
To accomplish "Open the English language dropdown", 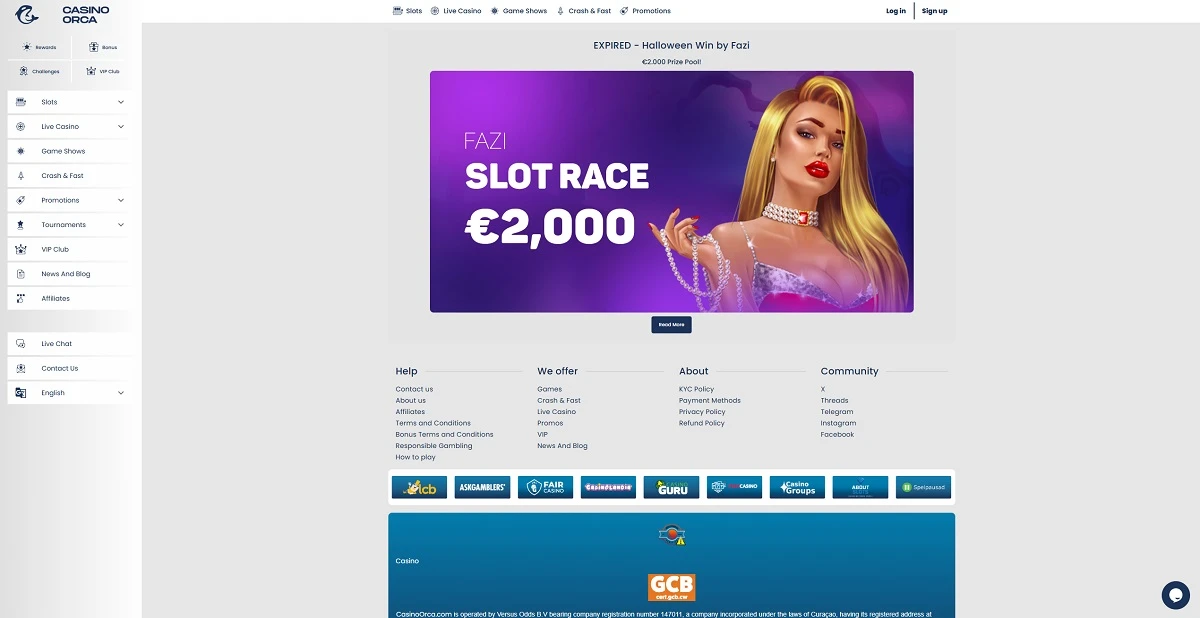I will point(69,393).
